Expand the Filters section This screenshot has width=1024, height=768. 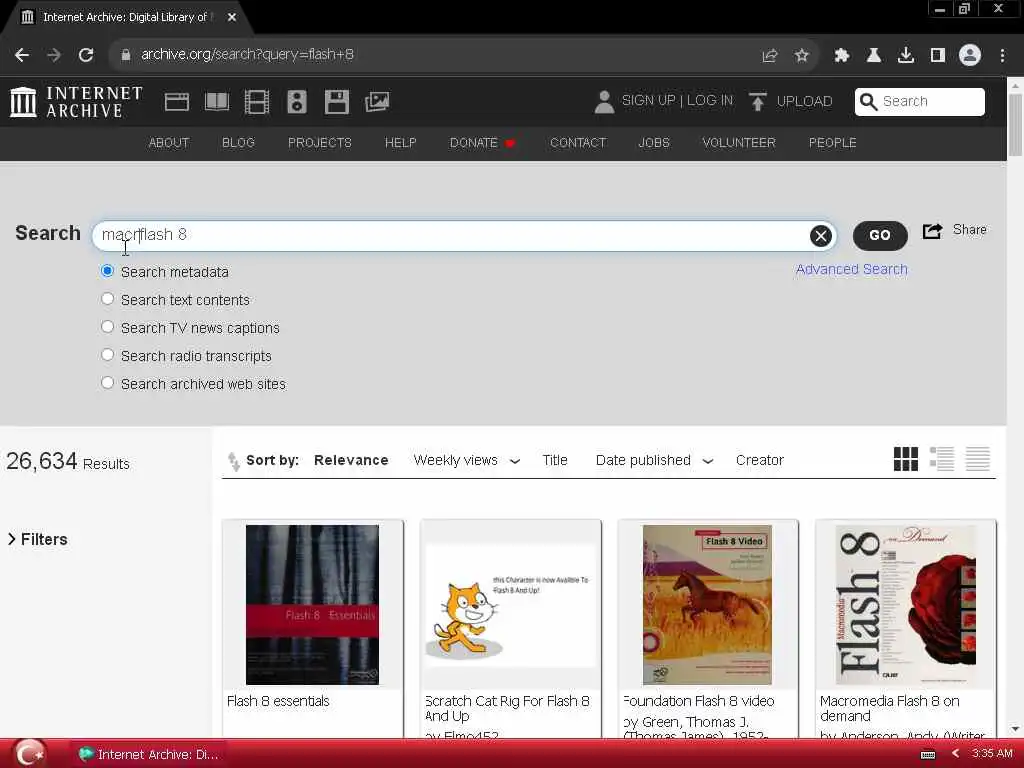point(38,539)
